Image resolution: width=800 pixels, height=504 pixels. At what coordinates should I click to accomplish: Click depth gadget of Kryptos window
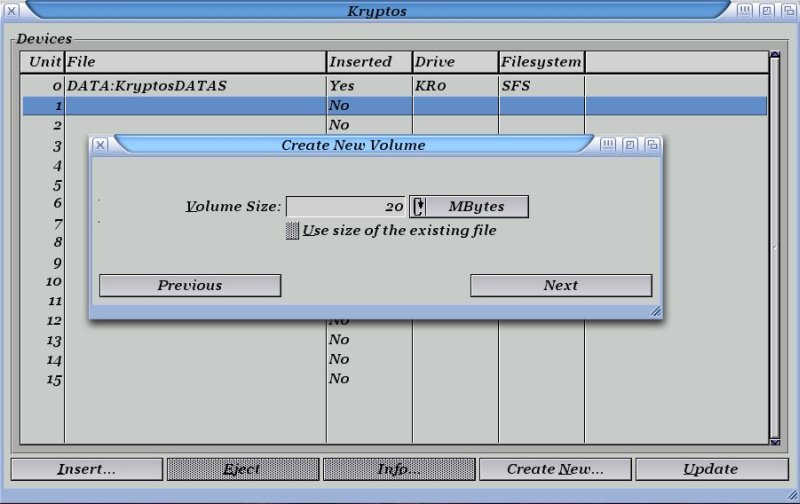[789, 11]
